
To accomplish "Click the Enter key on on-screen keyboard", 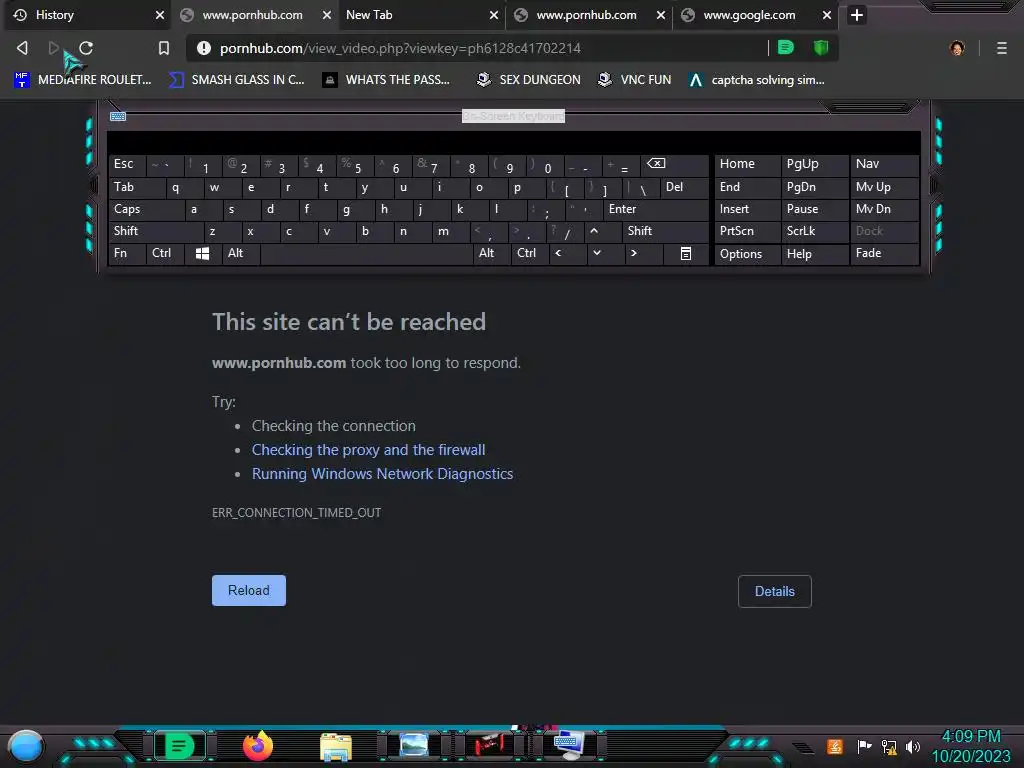I will click(x=656, y=209).
